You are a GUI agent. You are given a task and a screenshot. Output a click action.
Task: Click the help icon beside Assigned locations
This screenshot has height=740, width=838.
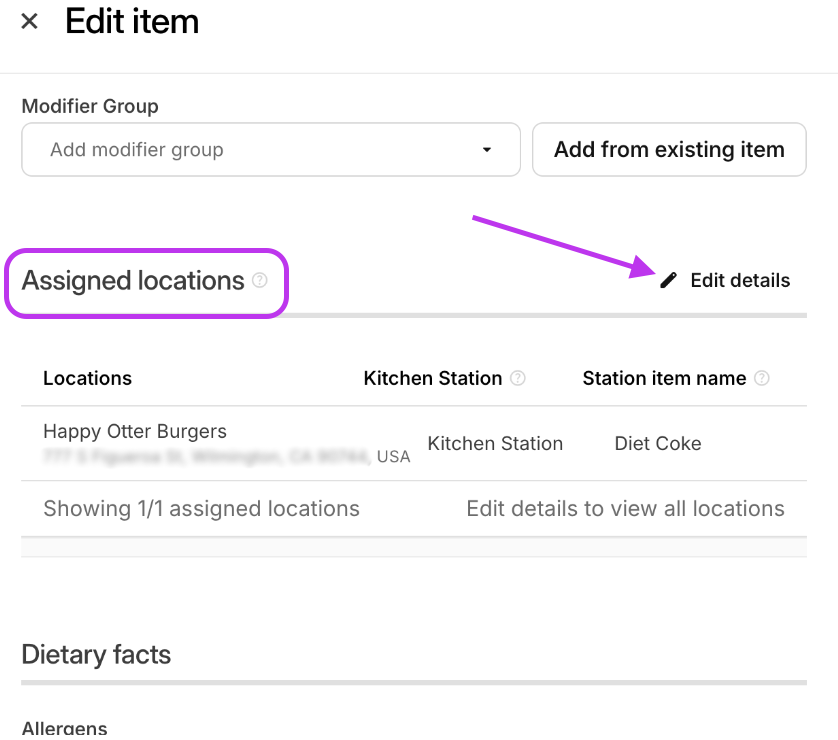tap(259, 282)
